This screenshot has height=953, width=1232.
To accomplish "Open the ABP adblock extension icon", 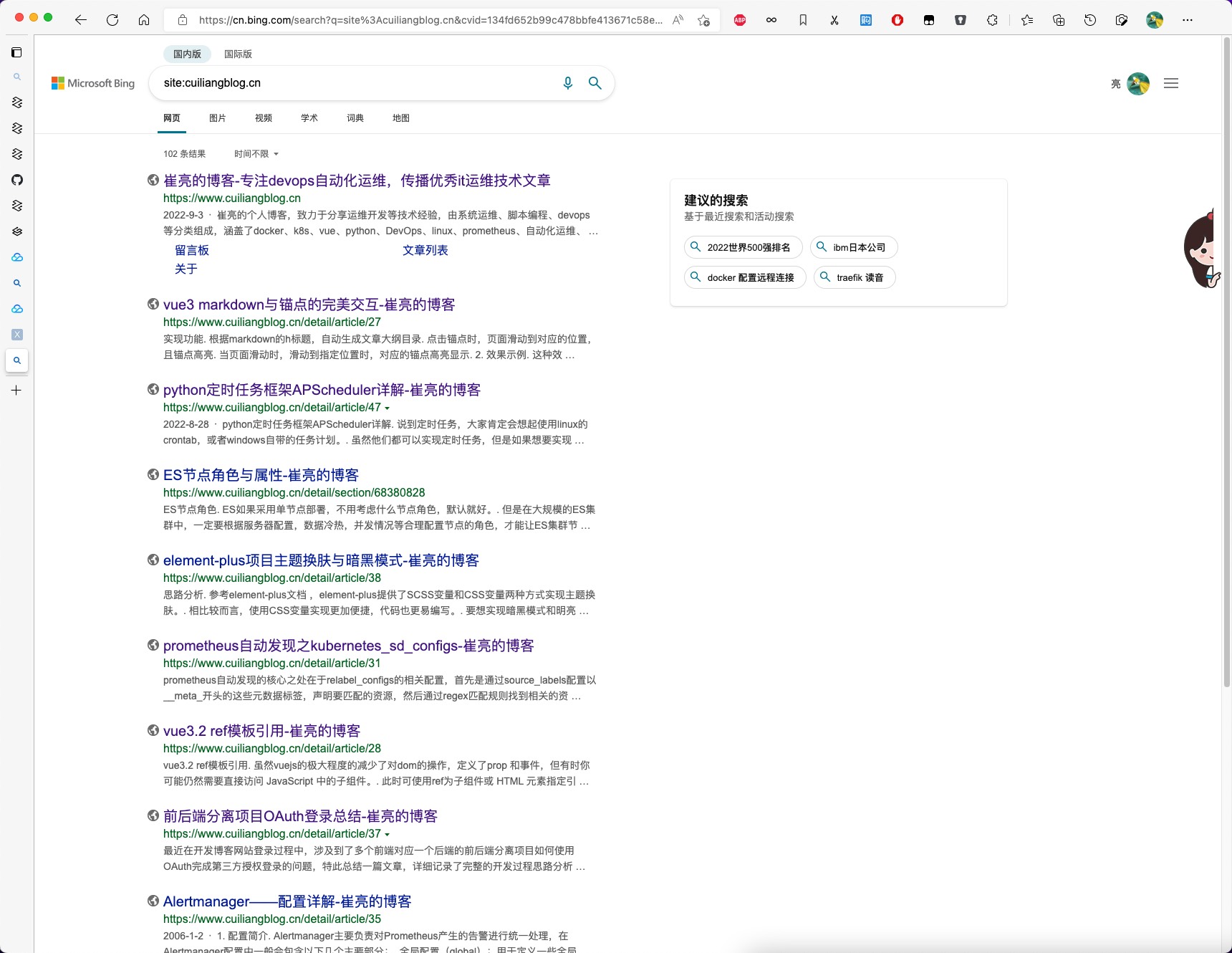I will click(x=740, y=20).
